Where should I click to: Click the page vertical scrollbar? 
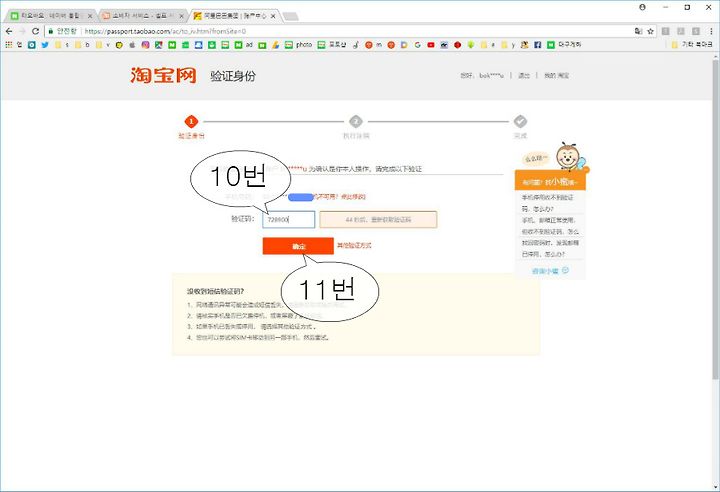point(715,221)
